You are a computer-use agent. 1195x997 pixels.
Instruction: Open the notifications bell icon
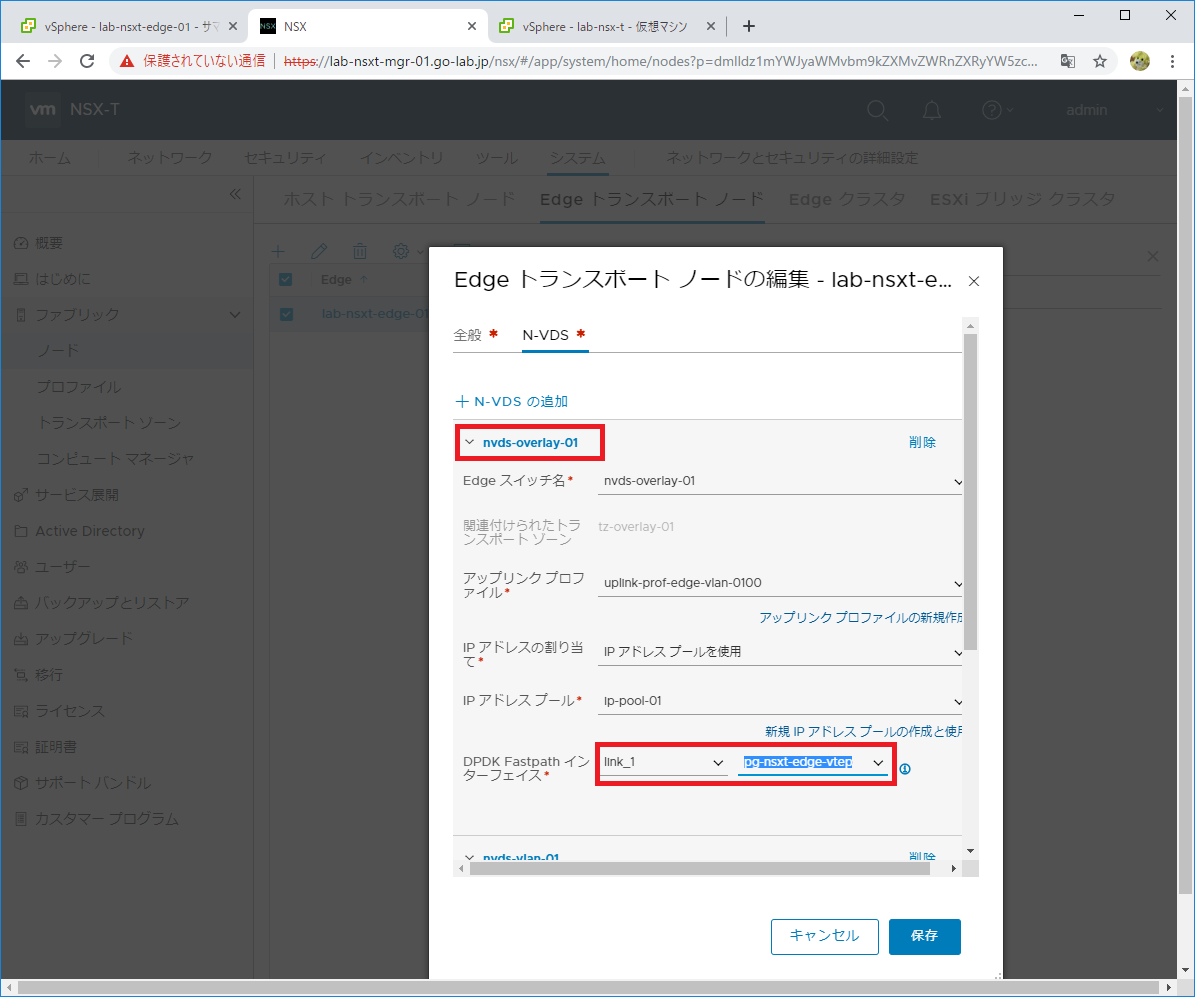pyautogui.click(x=931, y=110)
